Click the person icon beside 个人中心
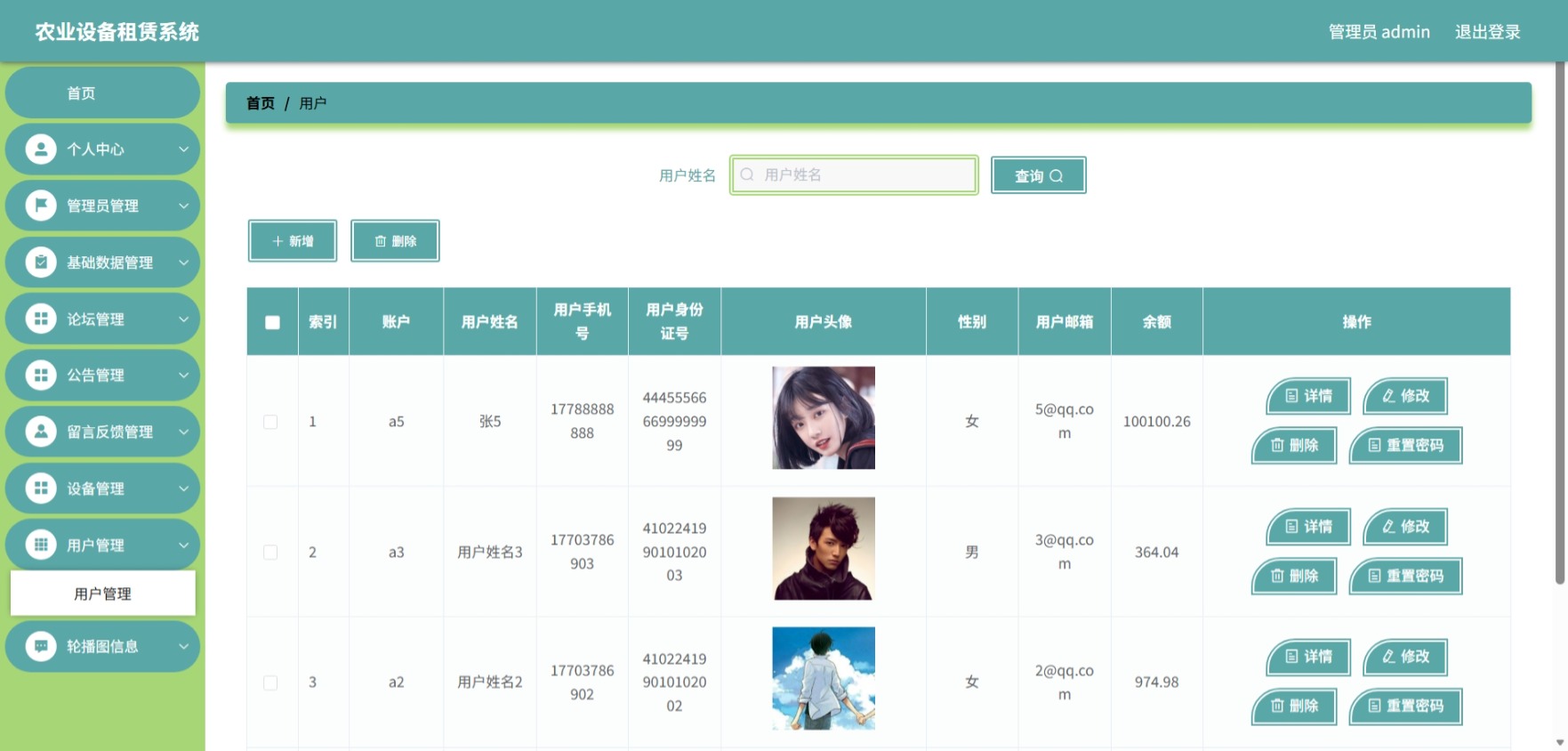The width and height of the screenshot is (1568, 751). (x=40, y=149)
